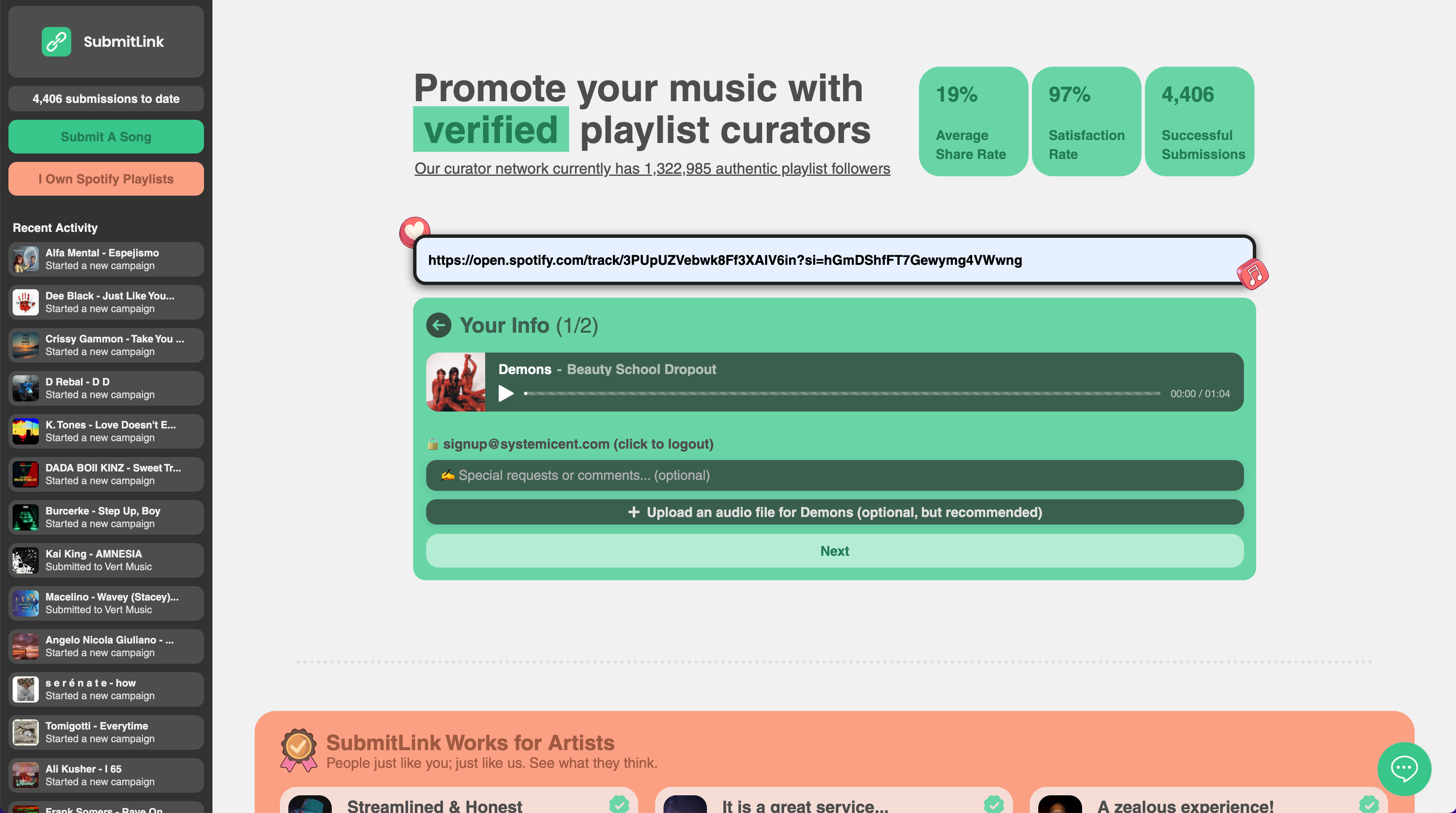Upload an audio file for Demons
Screen dimensions: 1456x813
834,512
